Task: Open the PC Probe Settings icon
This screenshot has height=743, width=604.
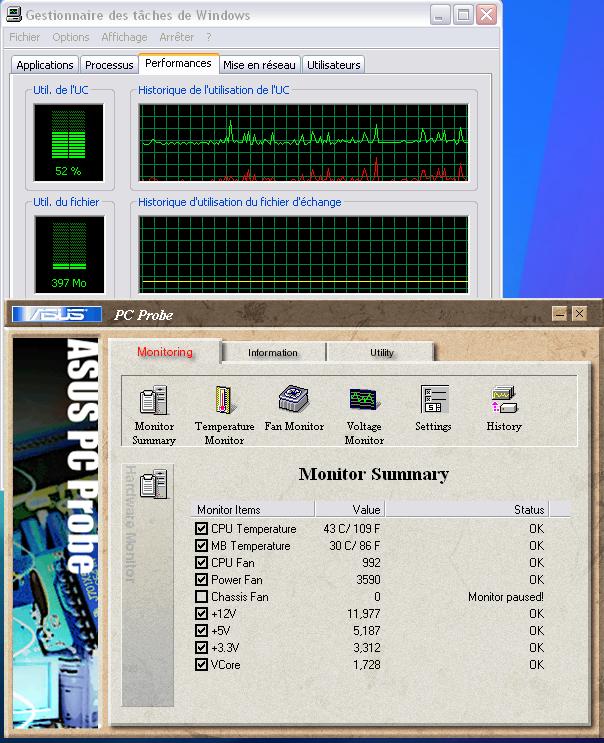Action: click(434, 399)
